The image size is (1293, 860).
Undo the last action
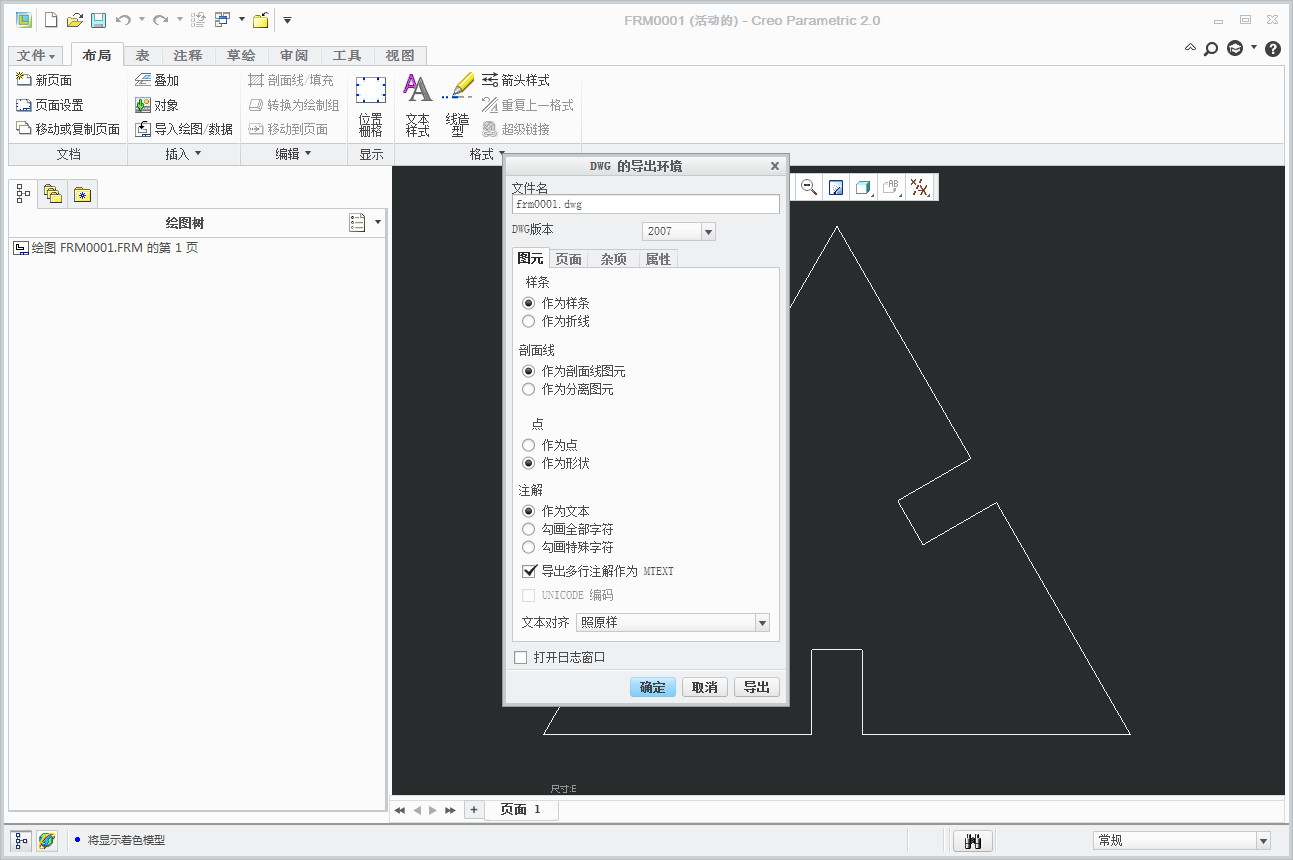point(123,20)
